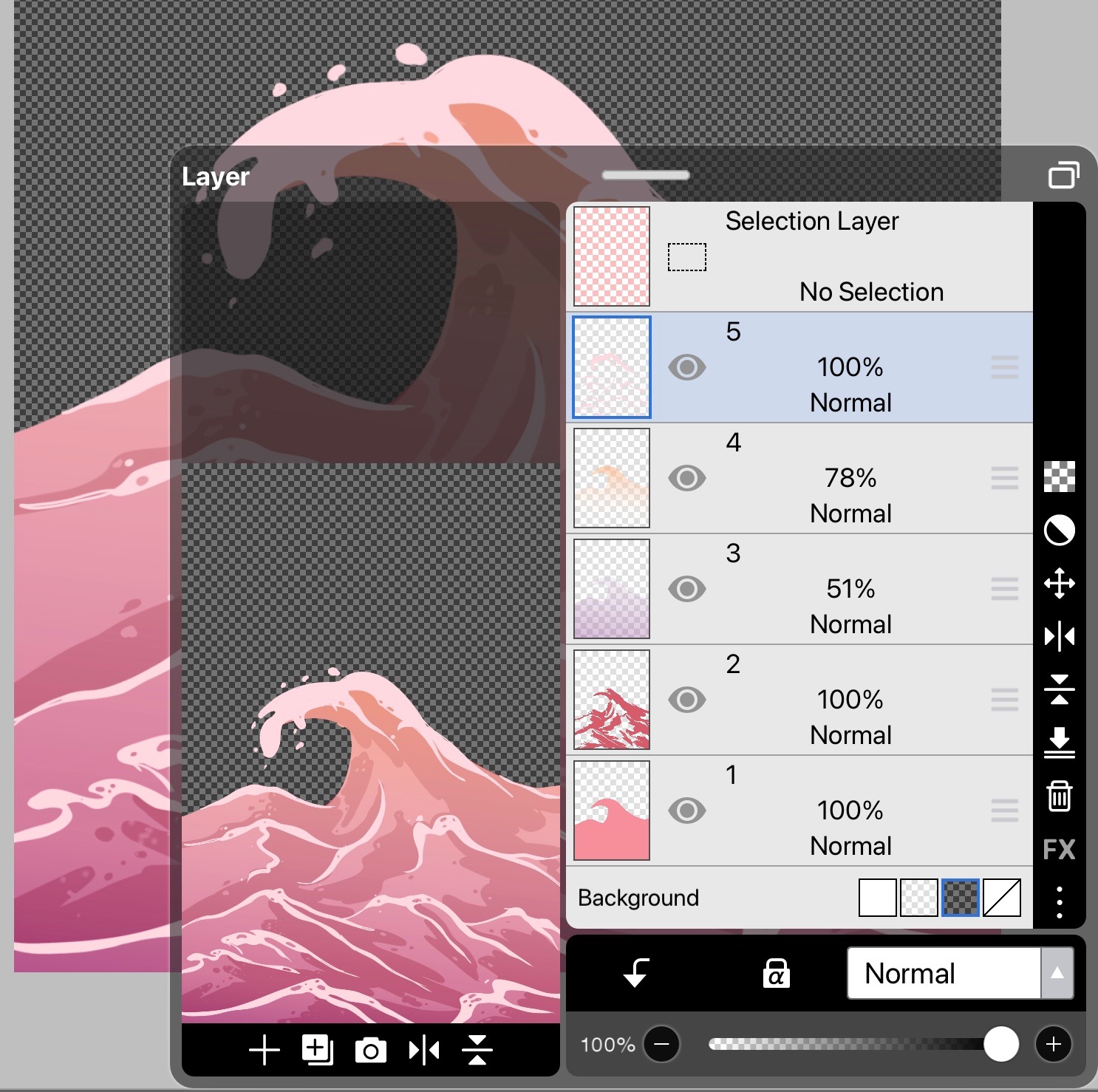Select layer 3 thumbnail

coord(612,589)
